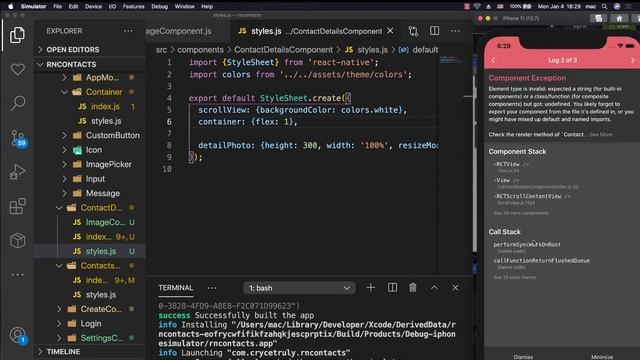Open the Features menu
Viewport: 640px width, 360px height.
tap(133, 7)
